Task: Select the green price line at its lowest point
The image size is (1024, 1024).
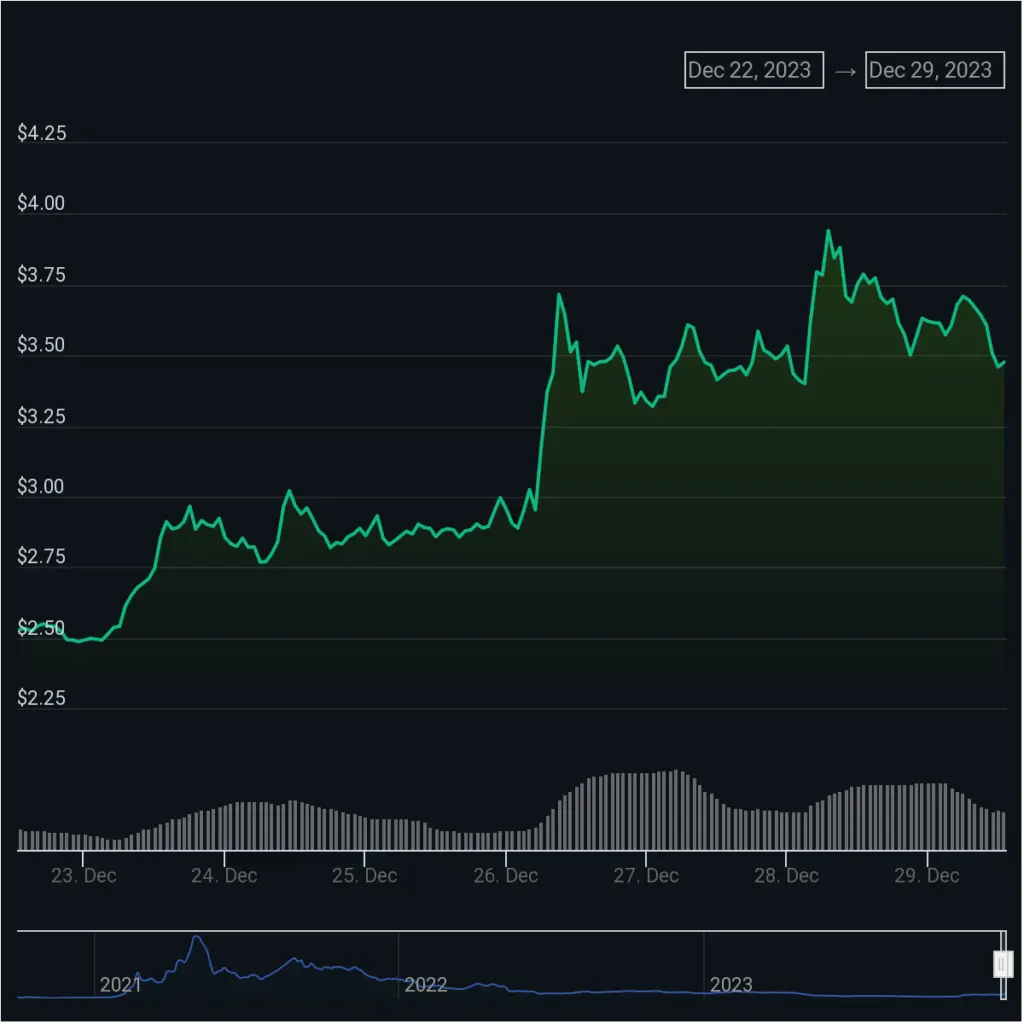Action: pyautogui.click(x=80, y=641)
